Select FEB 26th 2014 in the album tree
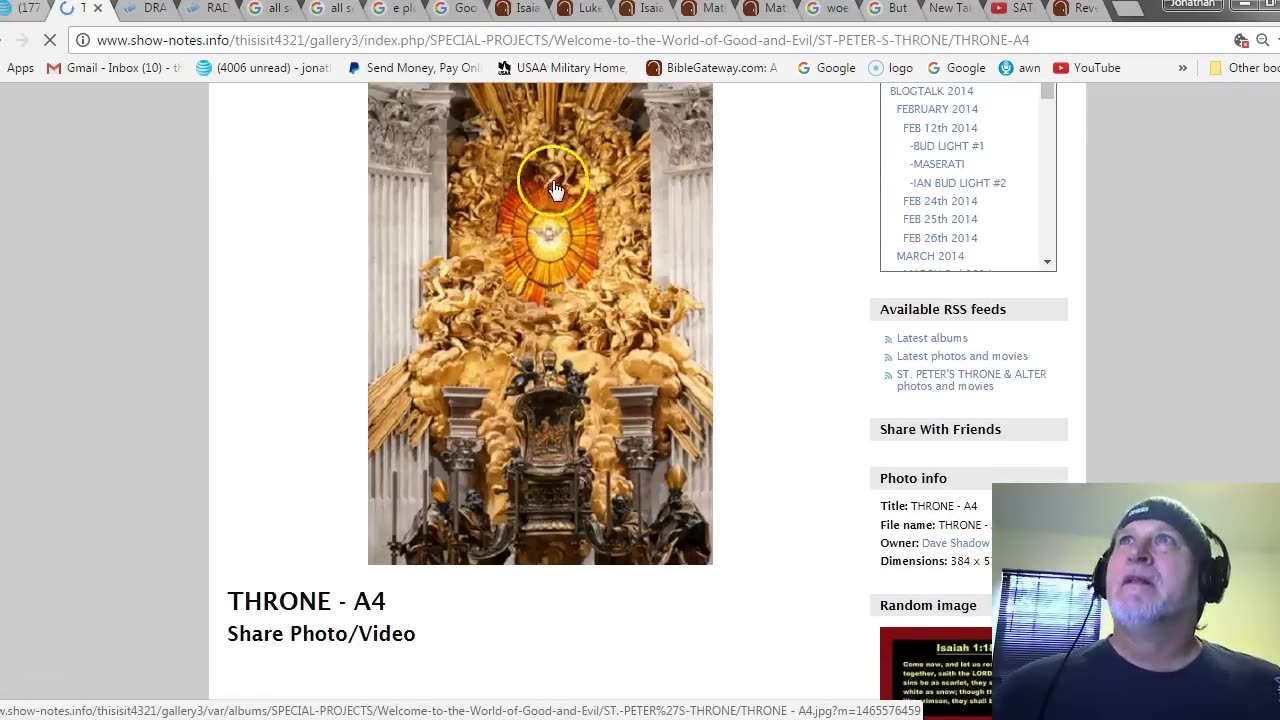The height and width of the screenshot is (720, 1280). pyautogui.click(x=940, y=238)
